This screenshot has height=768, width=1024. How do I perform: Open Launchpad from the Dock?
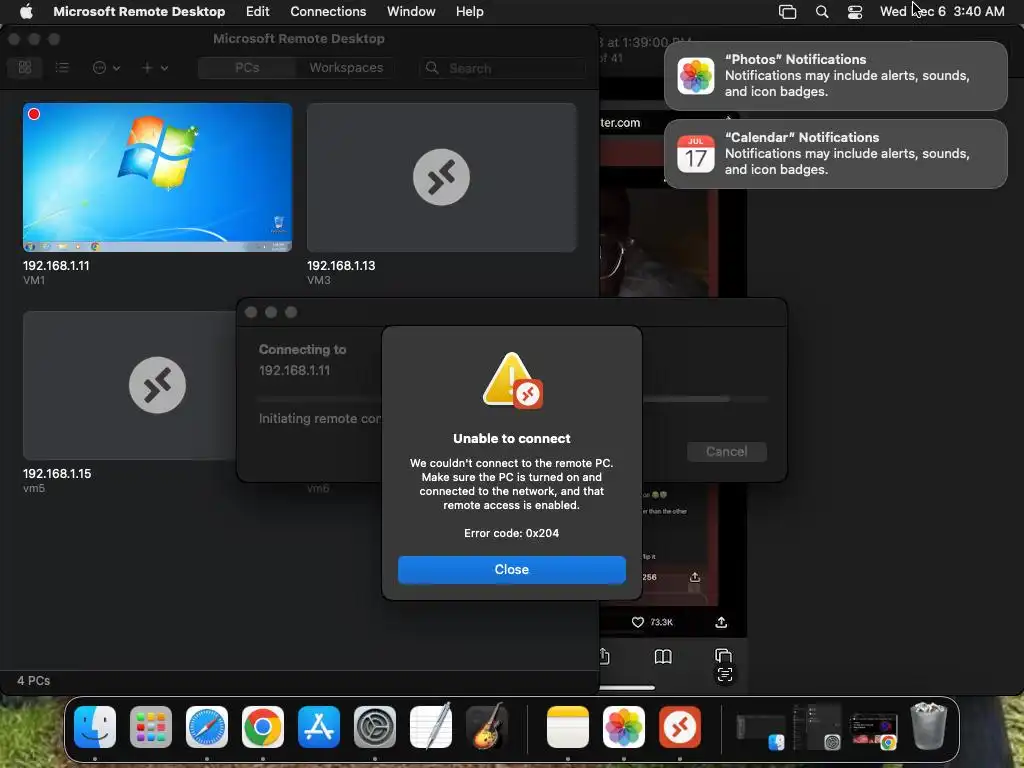tap(151, 727)
